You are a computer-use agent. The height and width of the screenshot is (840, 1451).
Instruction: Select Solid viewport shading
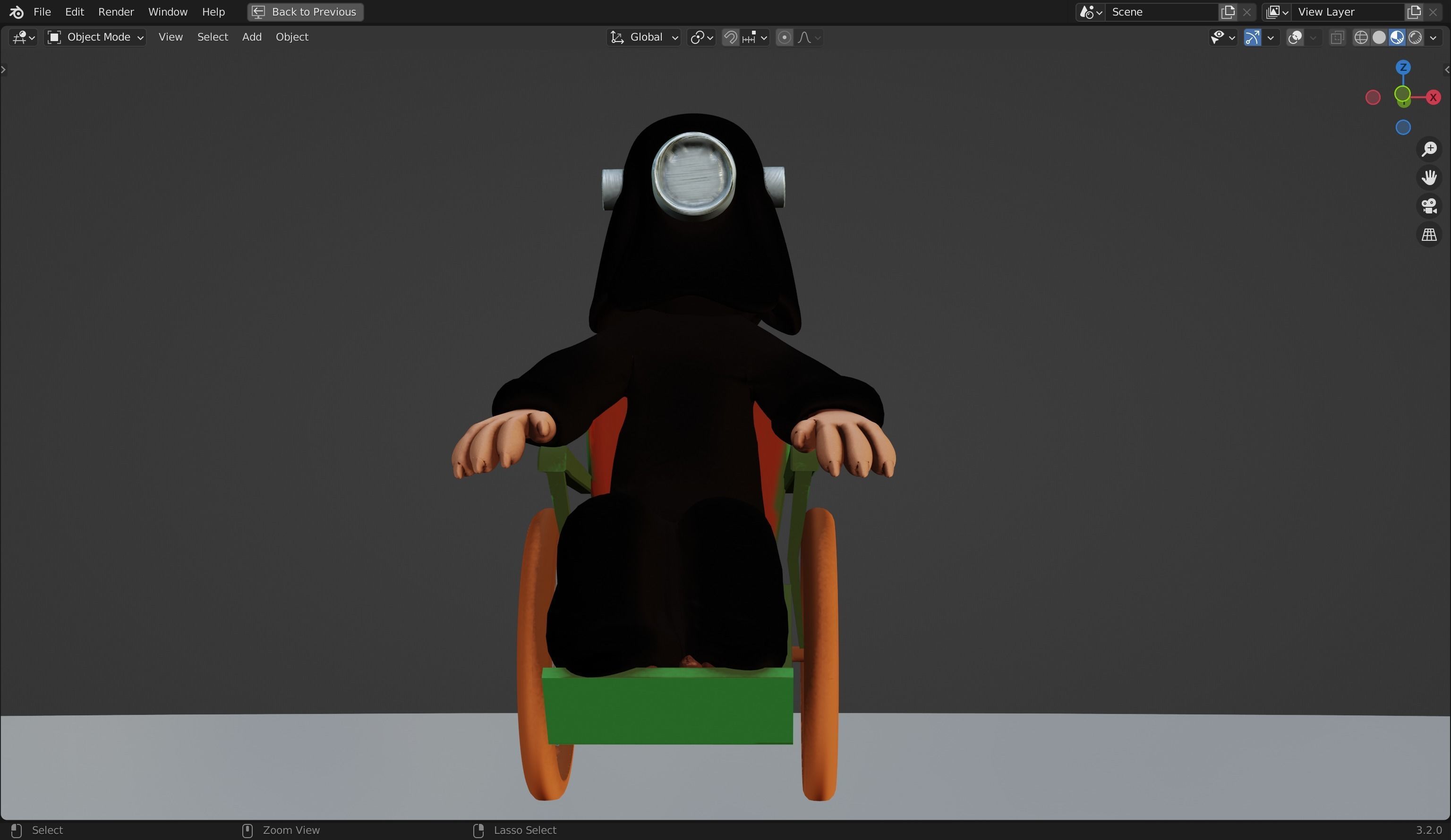click(1380, 37)
